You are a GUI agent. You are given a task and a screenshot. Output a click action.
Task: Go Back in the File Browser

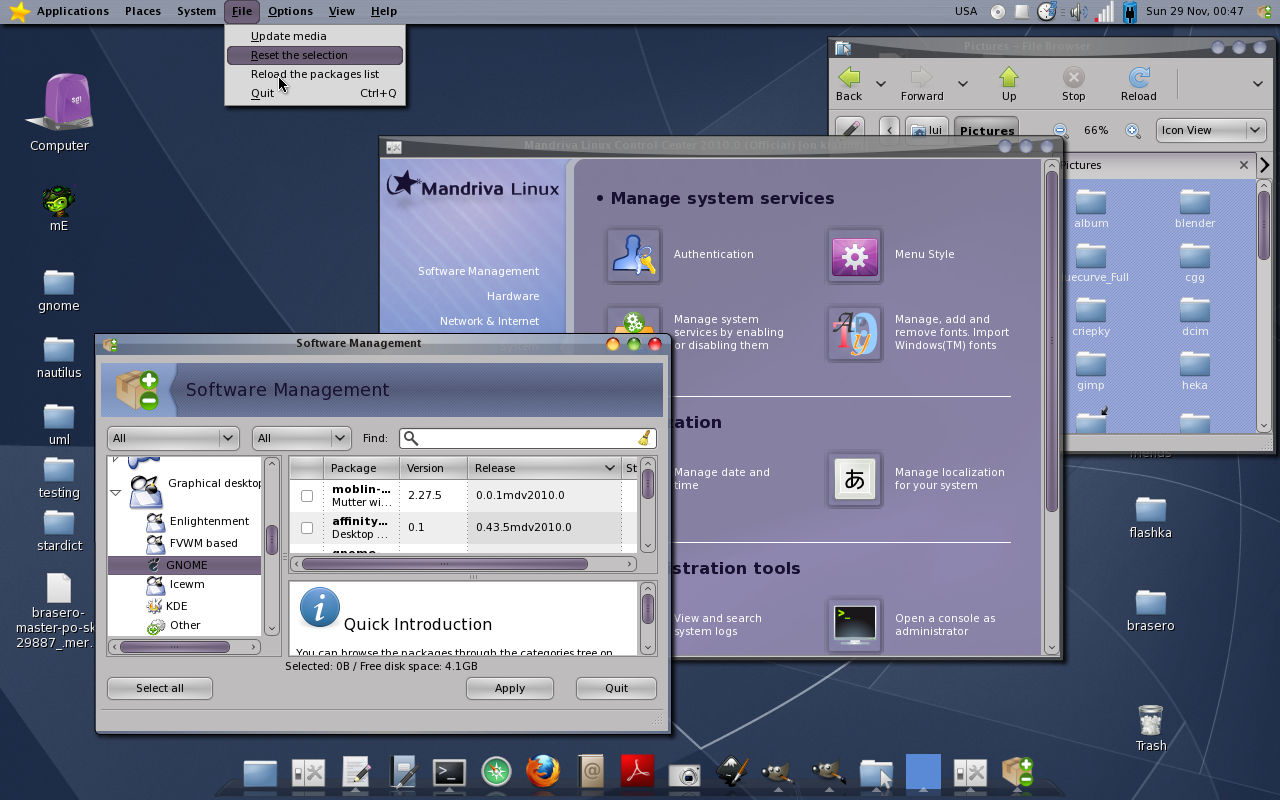(x=849, y=84)
